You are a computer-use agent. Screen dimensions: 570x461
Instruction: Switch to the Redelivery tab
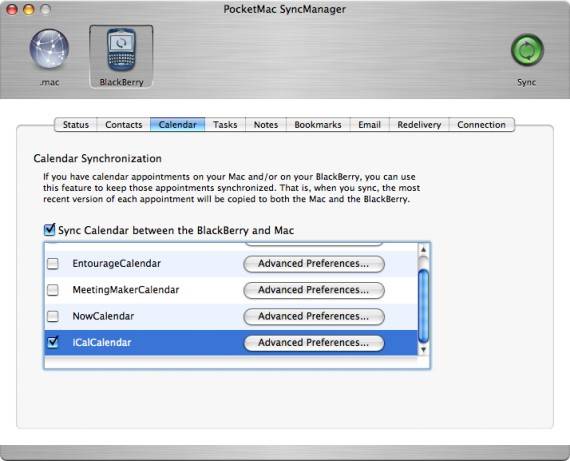pos(419,125)
